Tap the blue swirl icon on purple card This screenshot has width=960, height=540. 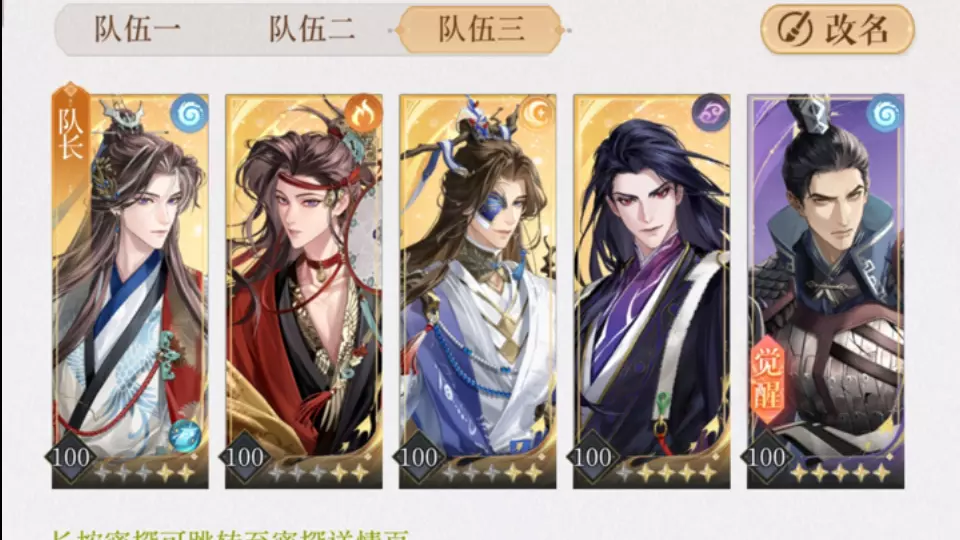(x=885, y=113)
